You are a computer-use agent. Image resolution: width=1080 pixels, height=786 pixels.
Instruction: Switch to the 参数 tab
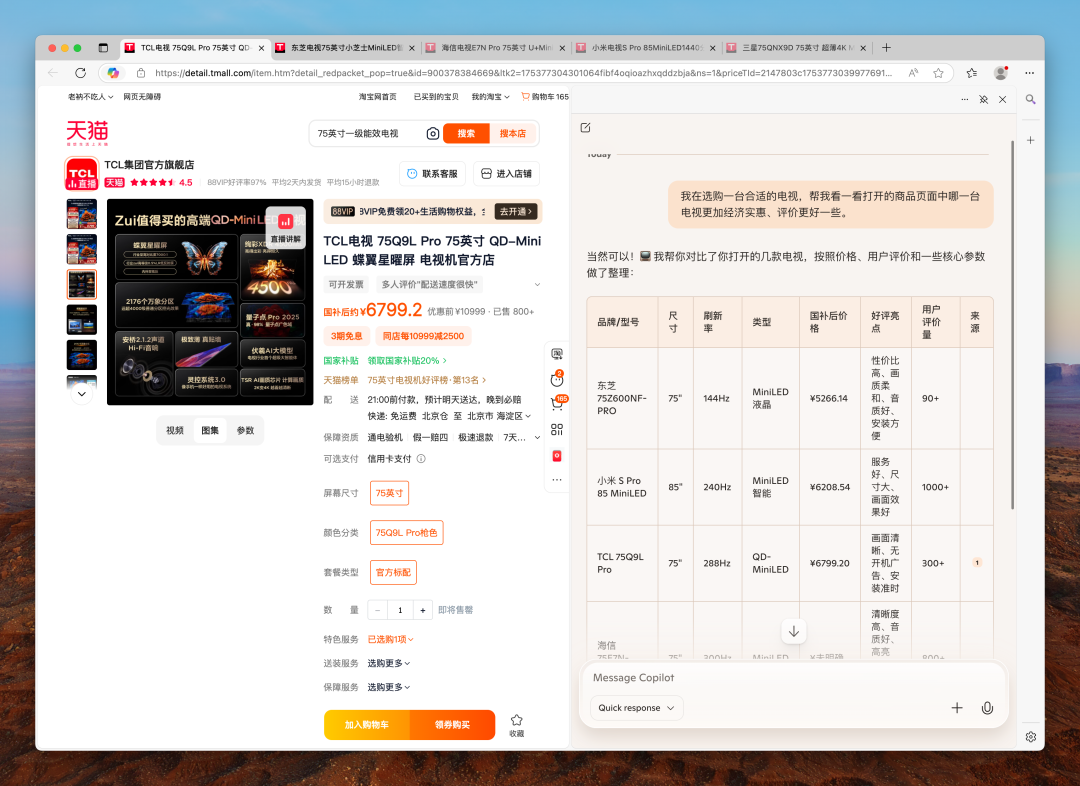click(245, 431)
